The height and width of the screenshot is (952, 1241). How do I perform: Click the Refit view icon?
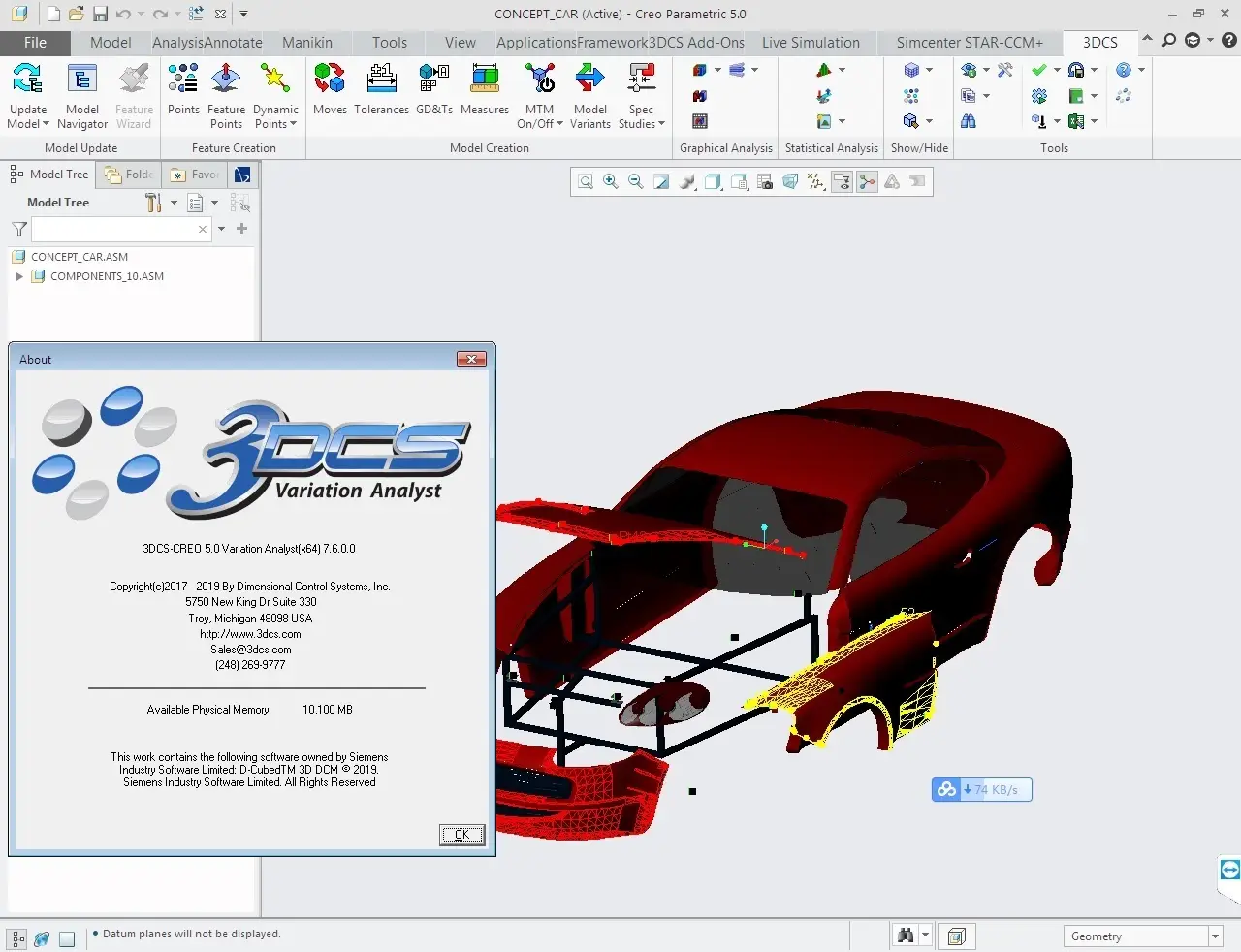(x=586, y=181)
